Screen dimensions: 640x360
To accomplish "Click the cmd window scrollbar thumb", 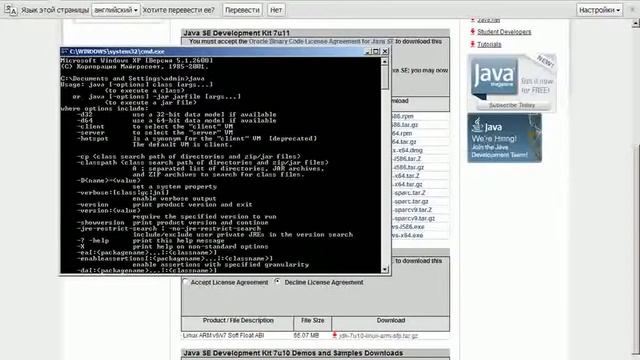I will coord(384,78).
